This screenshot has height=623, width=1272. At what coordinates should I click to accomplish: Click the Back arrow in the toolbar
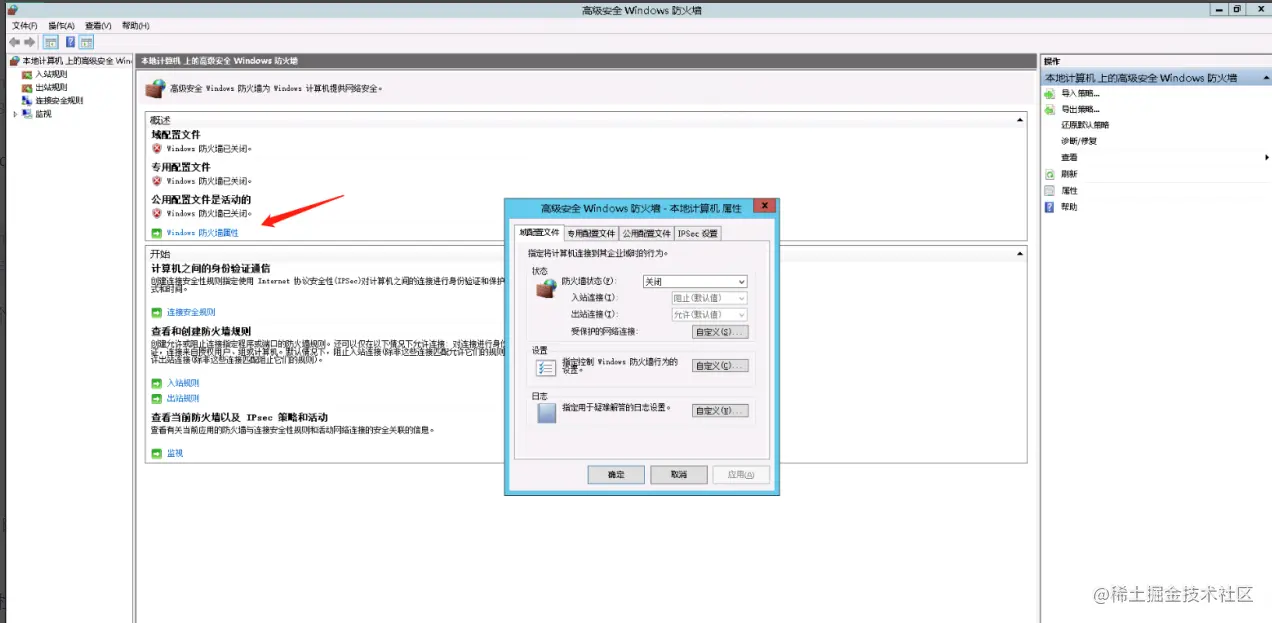(x=14, y=42)
